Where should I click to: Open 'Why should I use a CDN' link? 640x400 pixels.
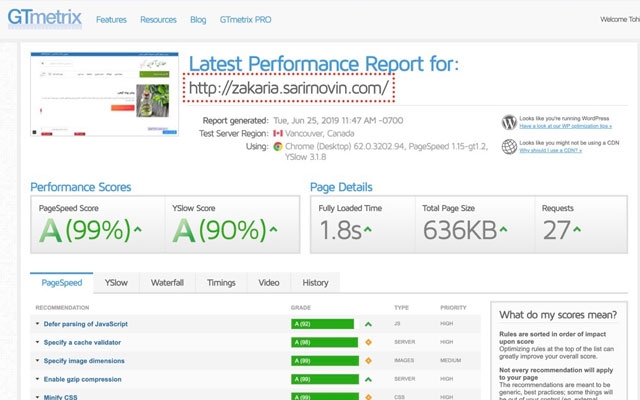pos(550,150)
